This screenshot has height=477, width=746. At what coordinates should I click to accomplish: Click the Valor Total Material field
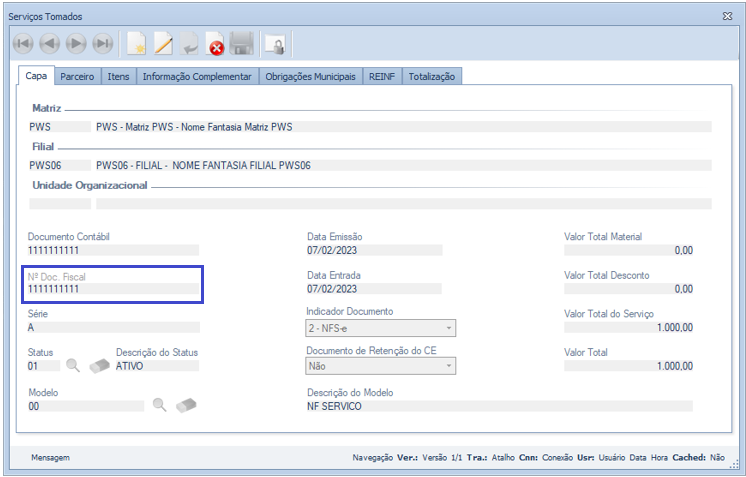tap(628, 250)
